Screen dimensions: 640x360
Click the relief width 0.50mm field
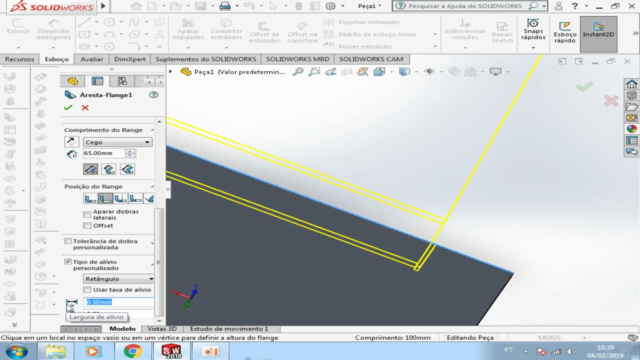tap(118, 302)
